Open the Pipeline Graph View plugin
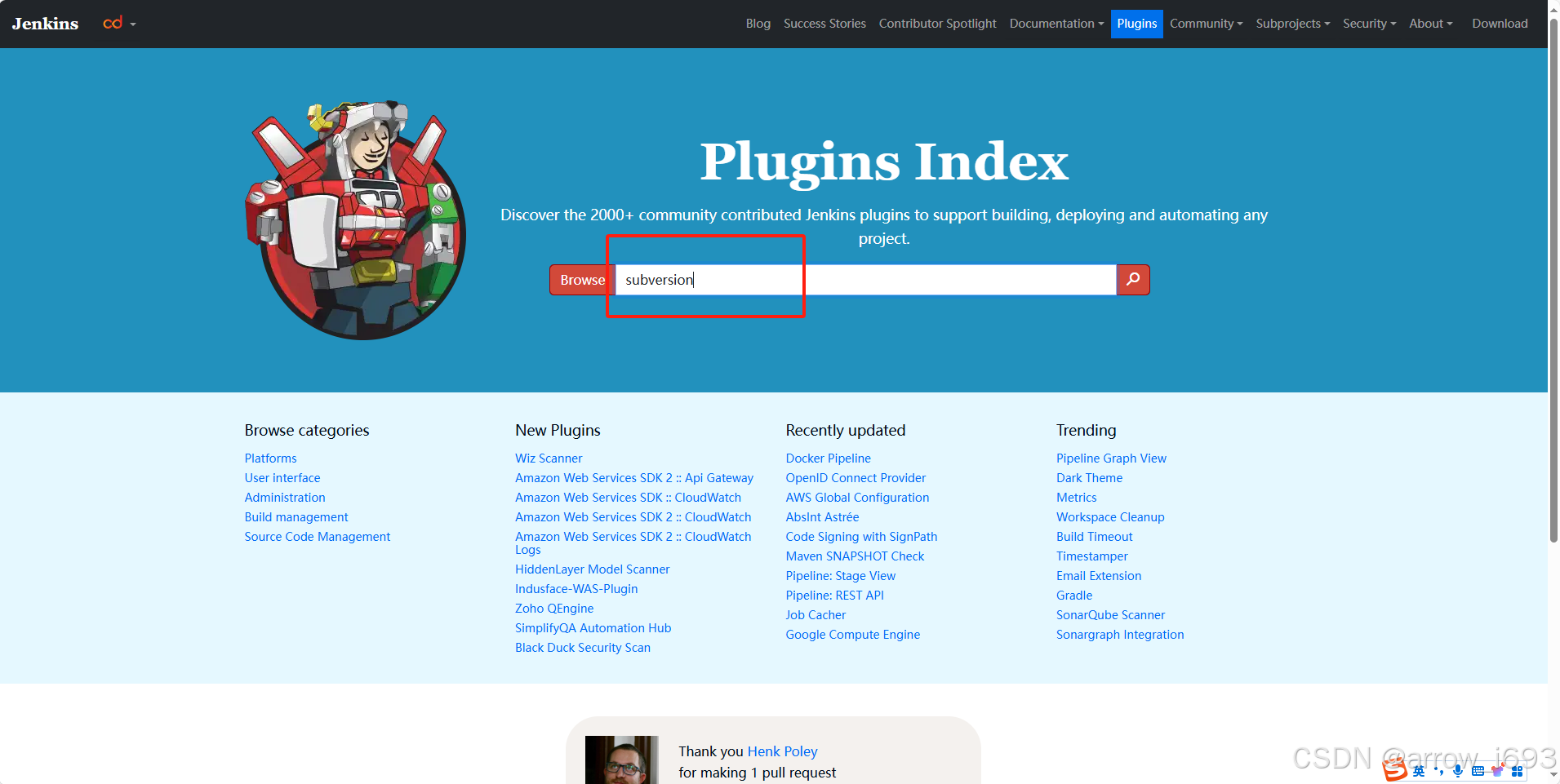1560x784 pixels. (1111, 458)
